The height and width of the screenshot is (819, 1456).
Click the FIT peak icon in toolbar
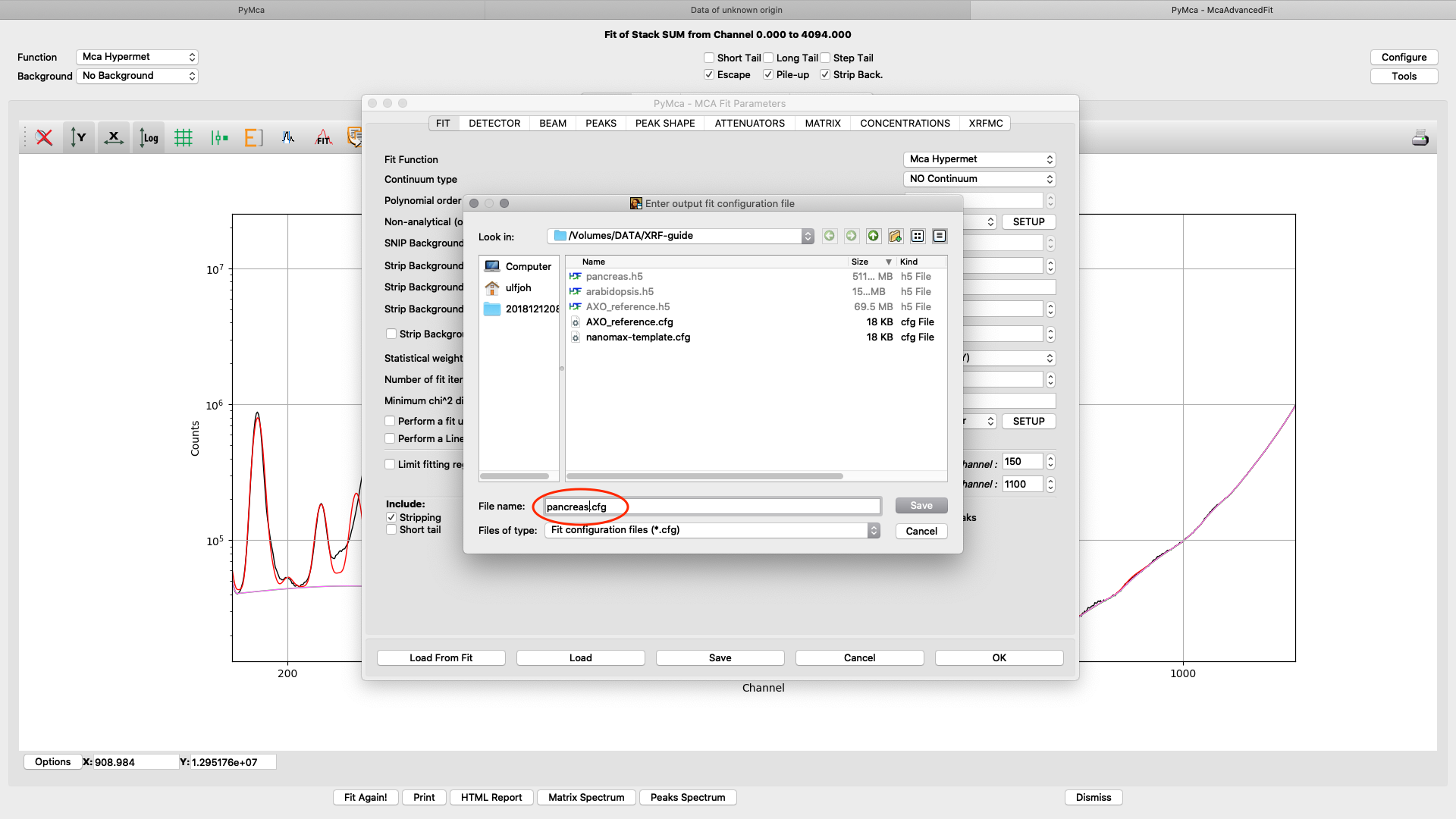(324, 137)
